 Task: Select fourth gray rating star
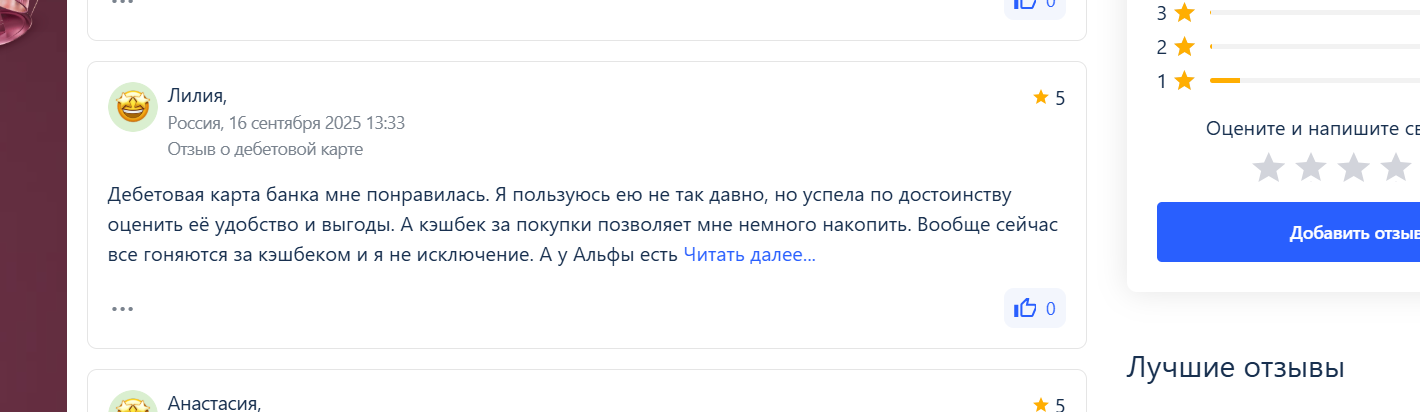point(1396,168)
